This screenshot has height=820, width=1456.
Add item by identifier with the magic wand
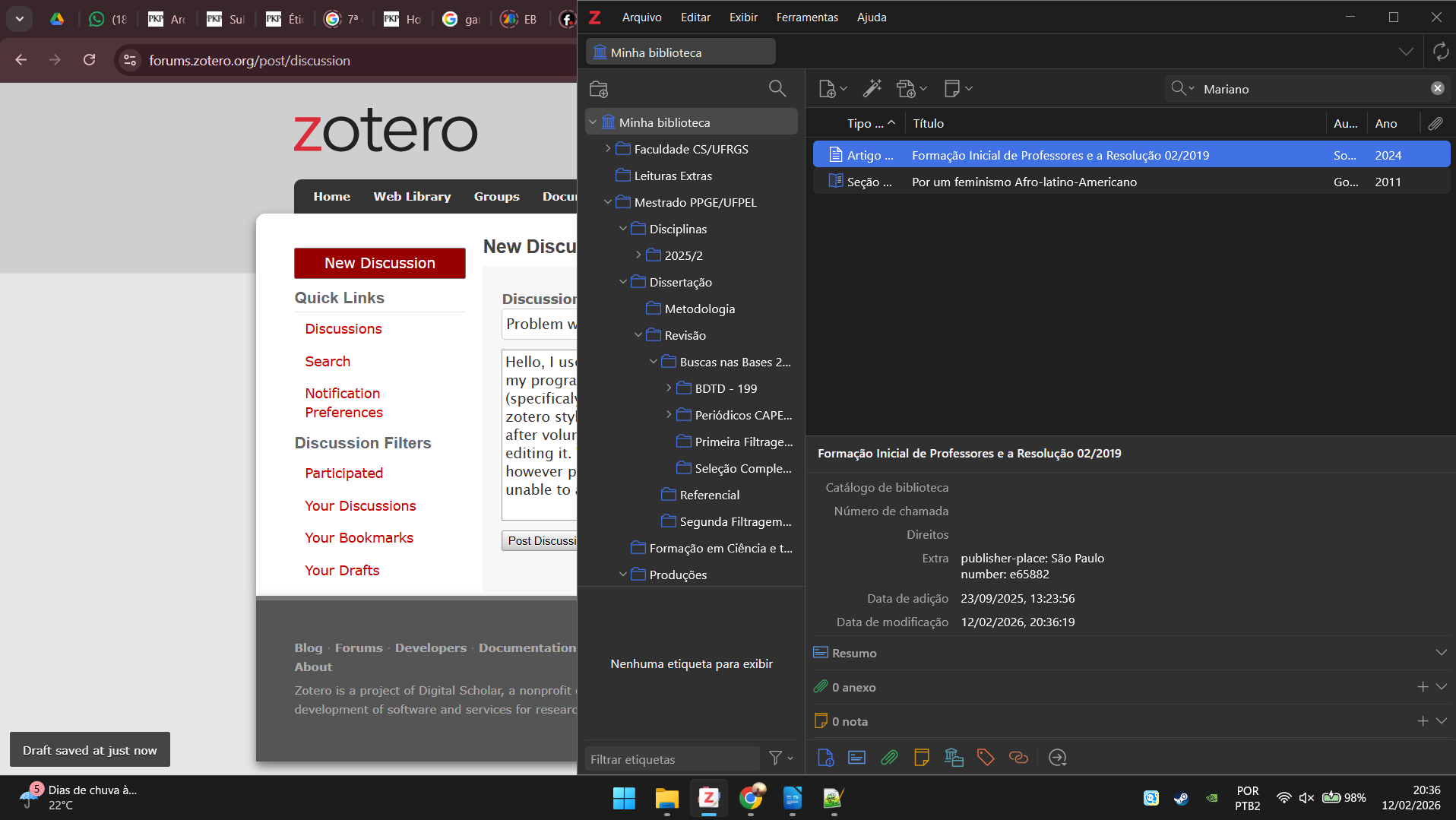(x=872, y=89)
